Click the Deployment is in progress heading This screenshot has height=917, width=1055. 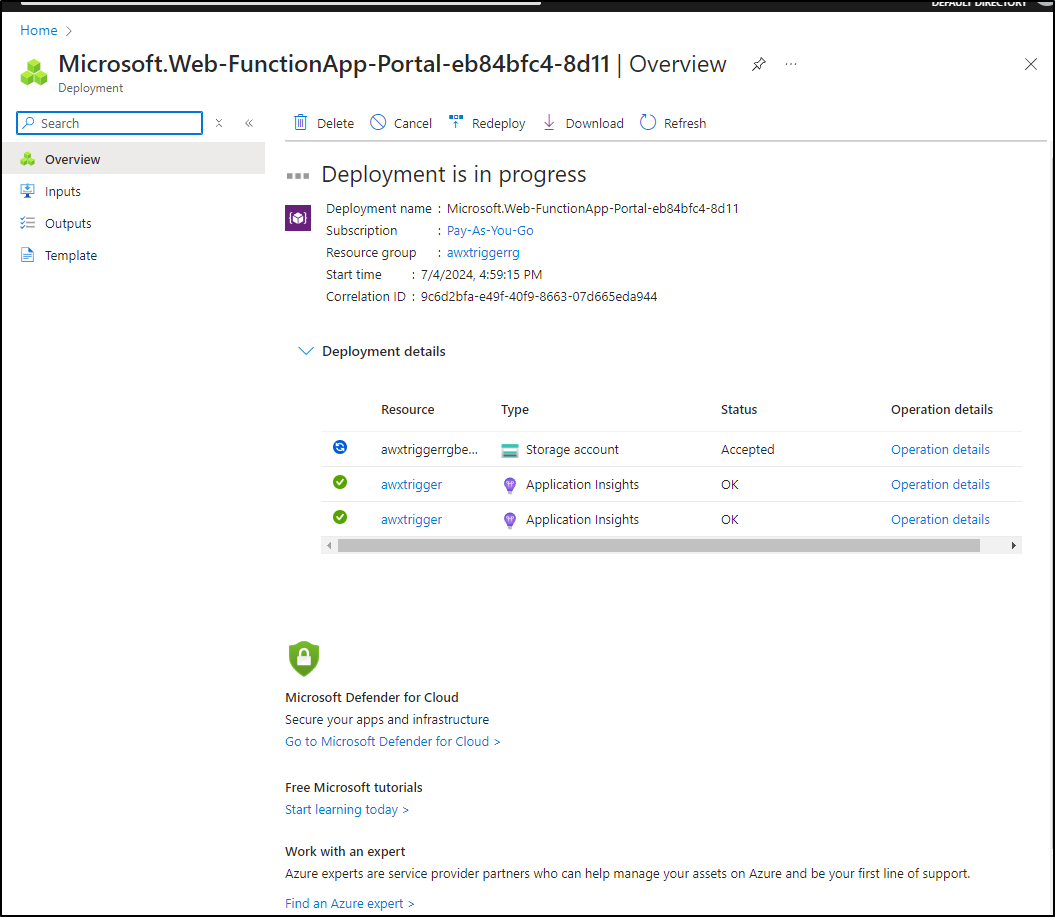[x=454, y=174]
